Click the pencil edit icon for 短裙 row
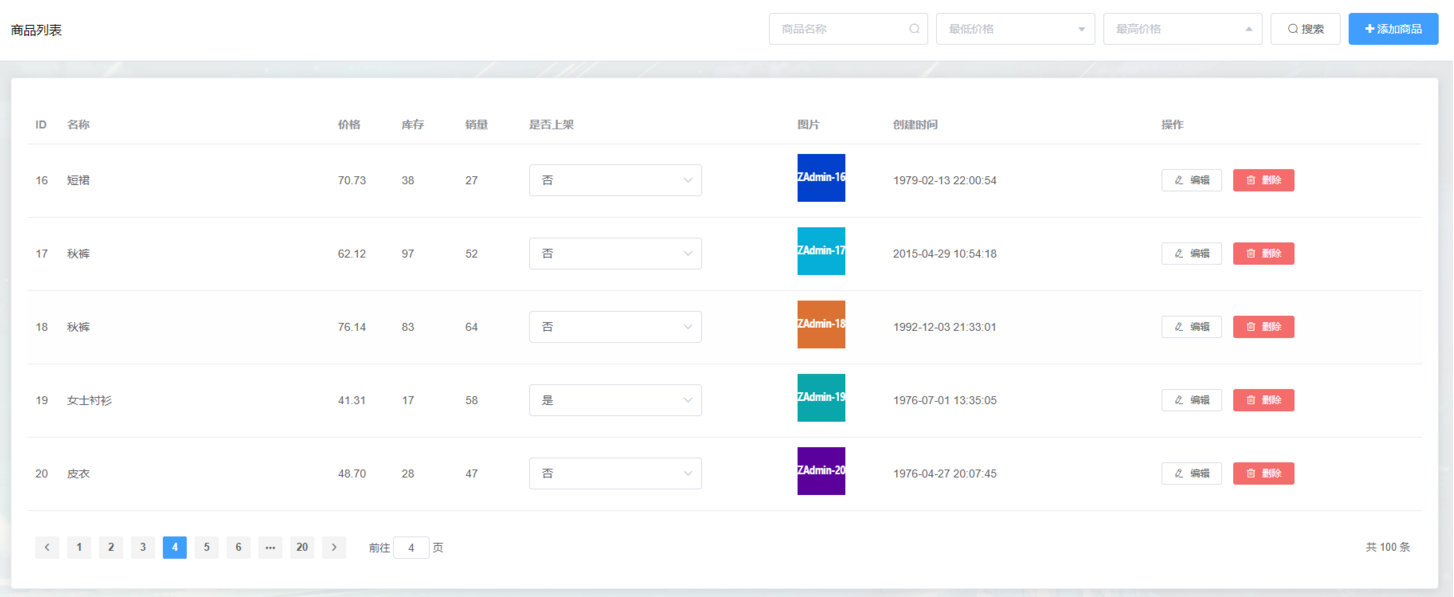 (x=1178, y=180)
